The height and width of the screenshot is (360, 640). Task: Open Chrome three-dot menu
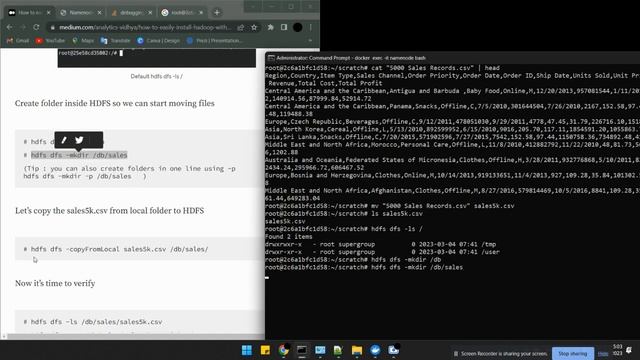coord(311,27)
